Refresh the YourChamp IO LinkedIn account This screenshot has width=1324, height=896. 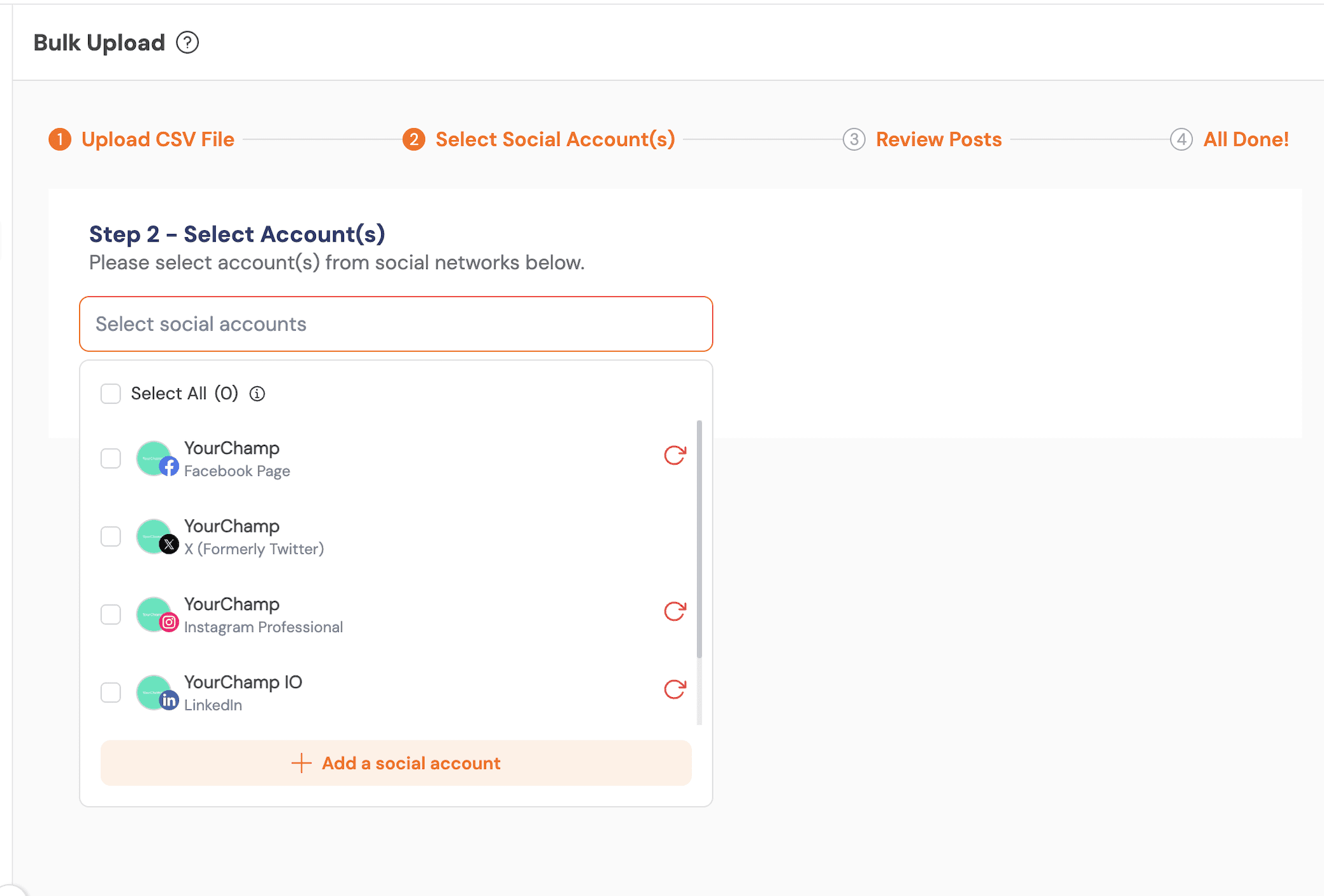[674, 690]
